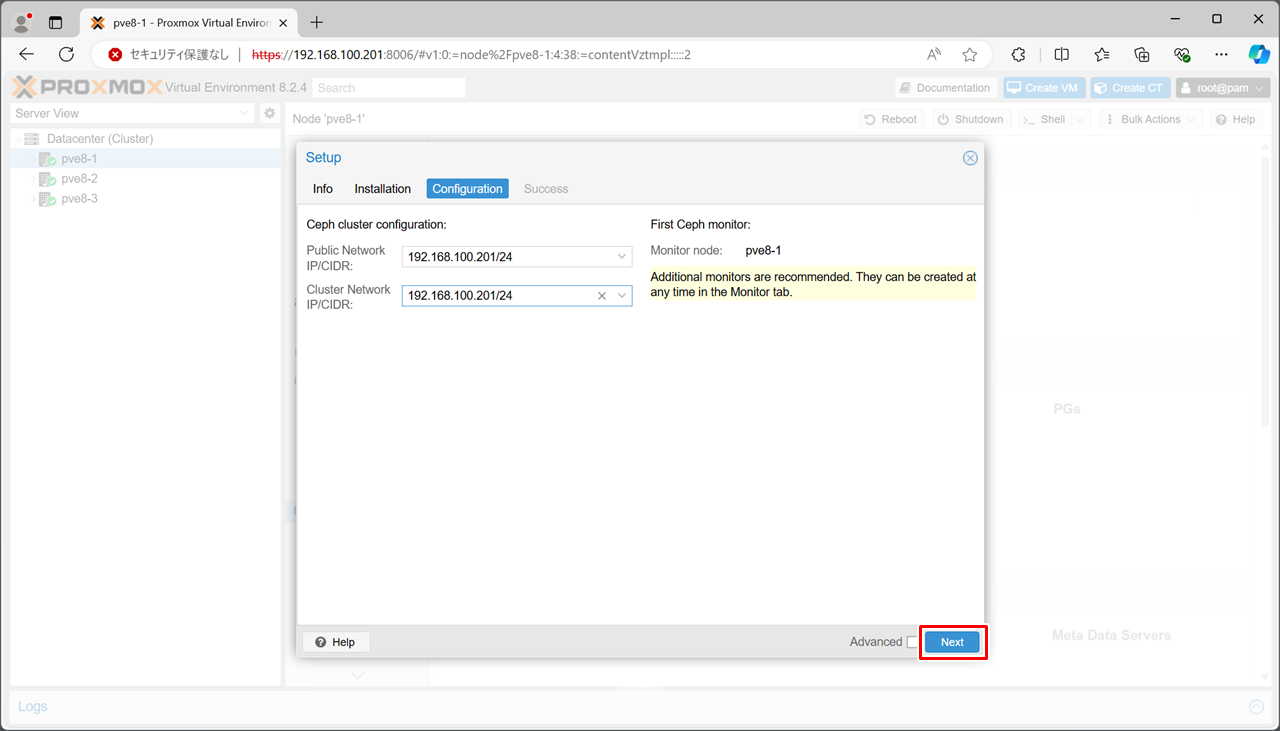The width and height of the screenshot is (1280, 731).
Task: Open the Public Network IP/CIDR dropdown
Action: (621, 257)
